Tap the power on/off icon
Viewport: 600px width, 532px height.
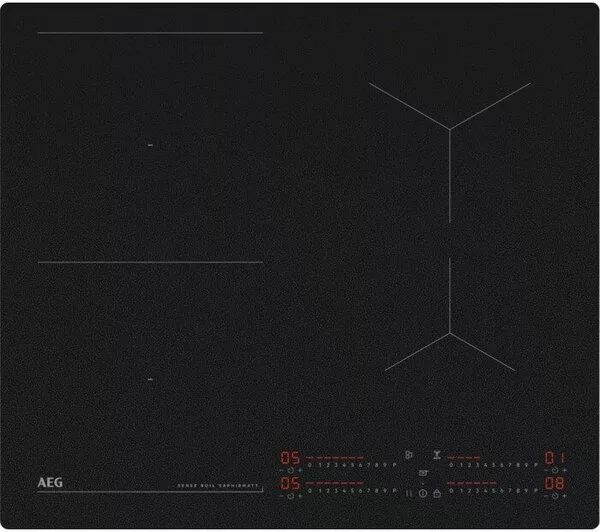[x=423, y=493]
